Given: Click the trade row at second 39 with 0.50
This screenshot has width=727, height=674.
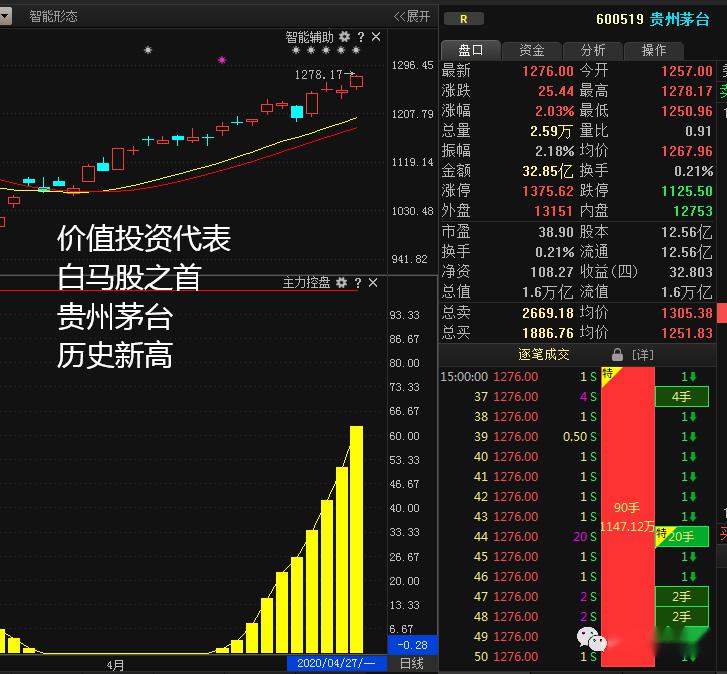Looking at the screenshot, I should [x=519, y=437].
